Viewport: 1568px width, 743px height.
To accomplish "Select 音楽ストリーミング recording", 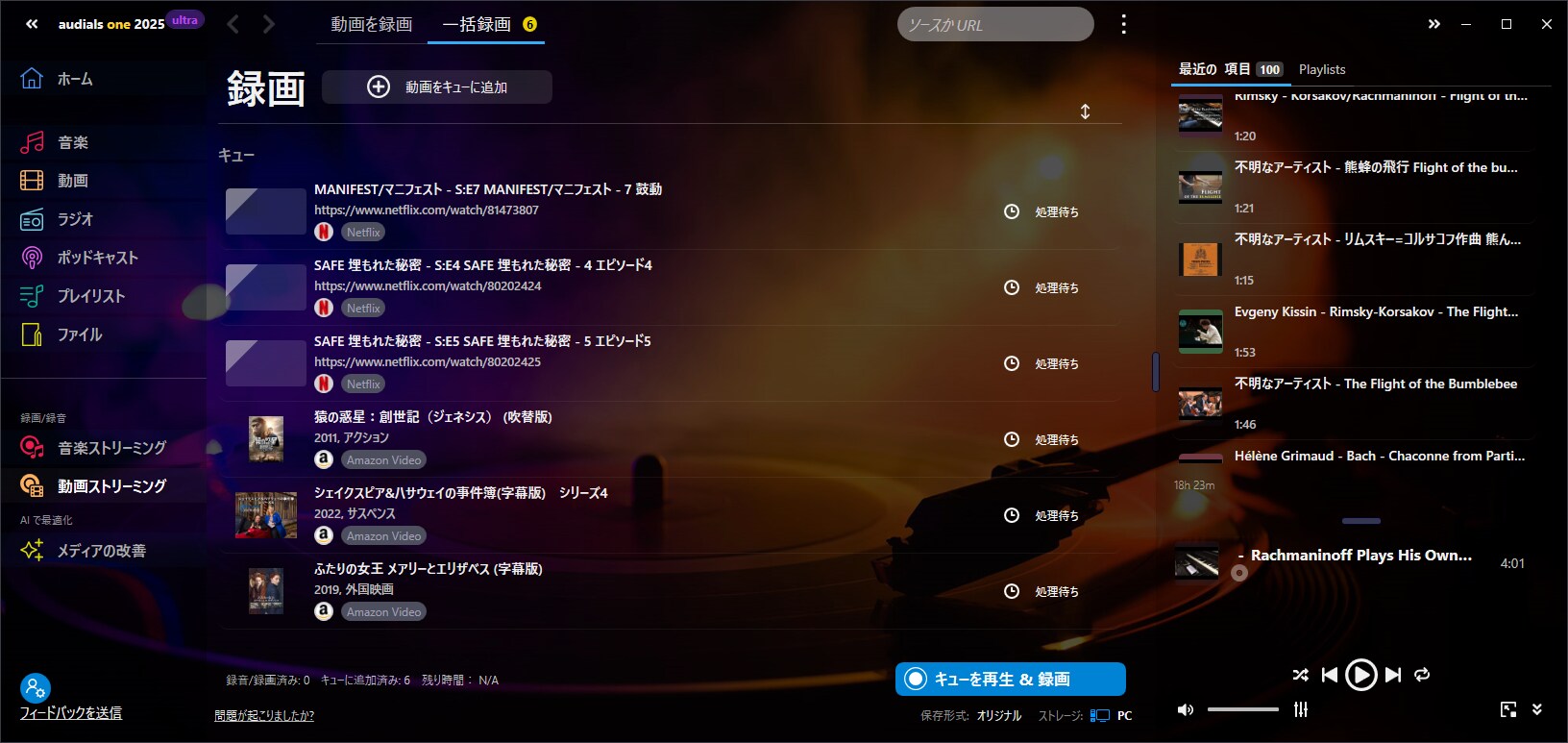I will tap(93, 448).
